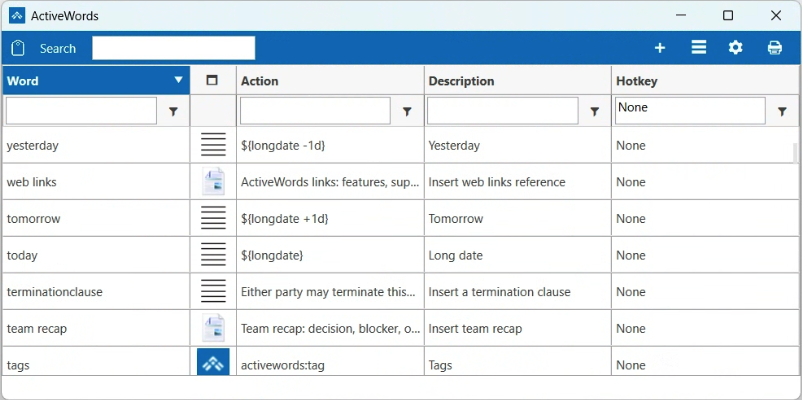The width and height of the screenshot is (802, 400).
Task: Click the Search label in the toolbar
Action: (x=58, y=49)
